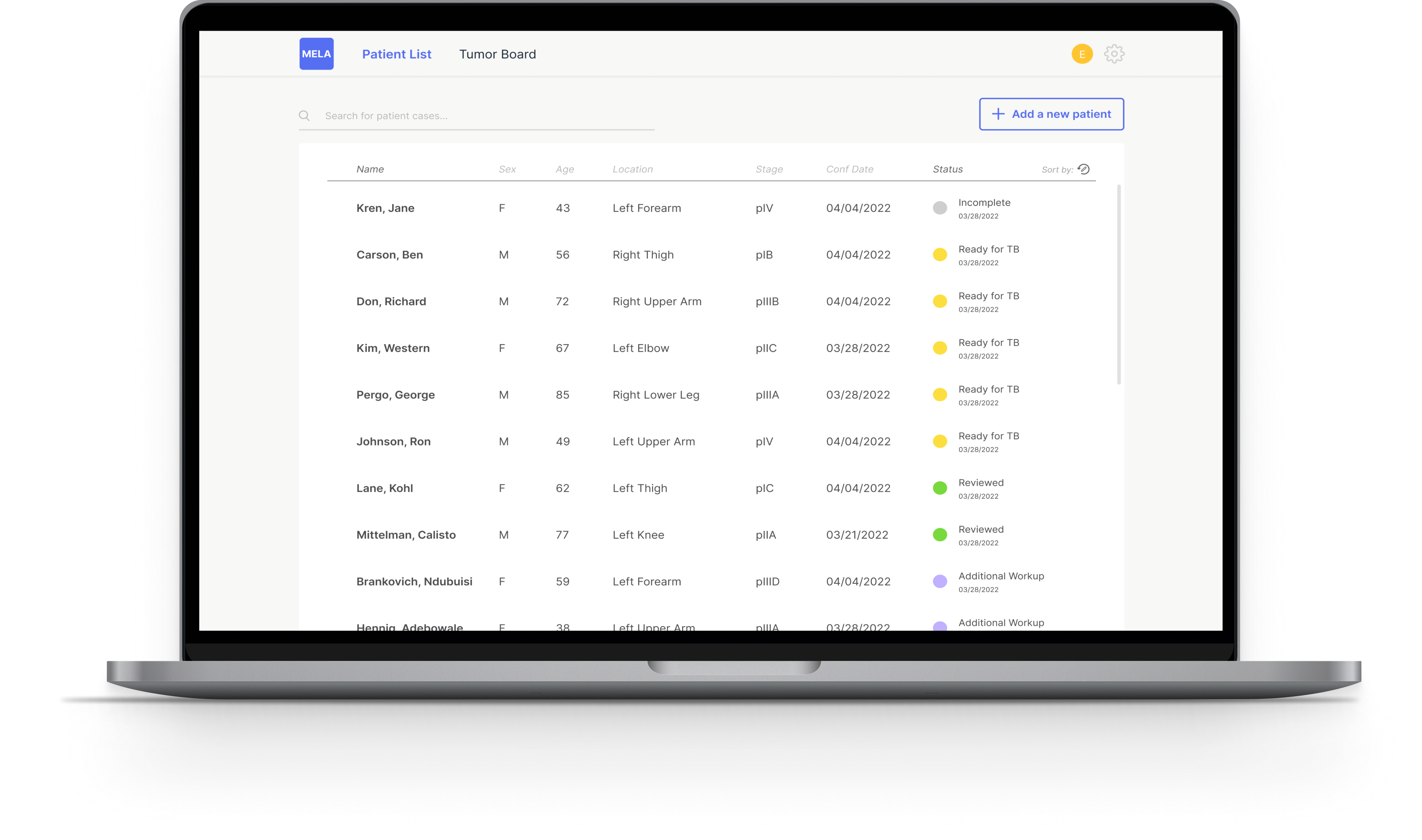Click the MELA logo icon
The height and width of the screenshot is (840, 1422).
pos(316,54)
